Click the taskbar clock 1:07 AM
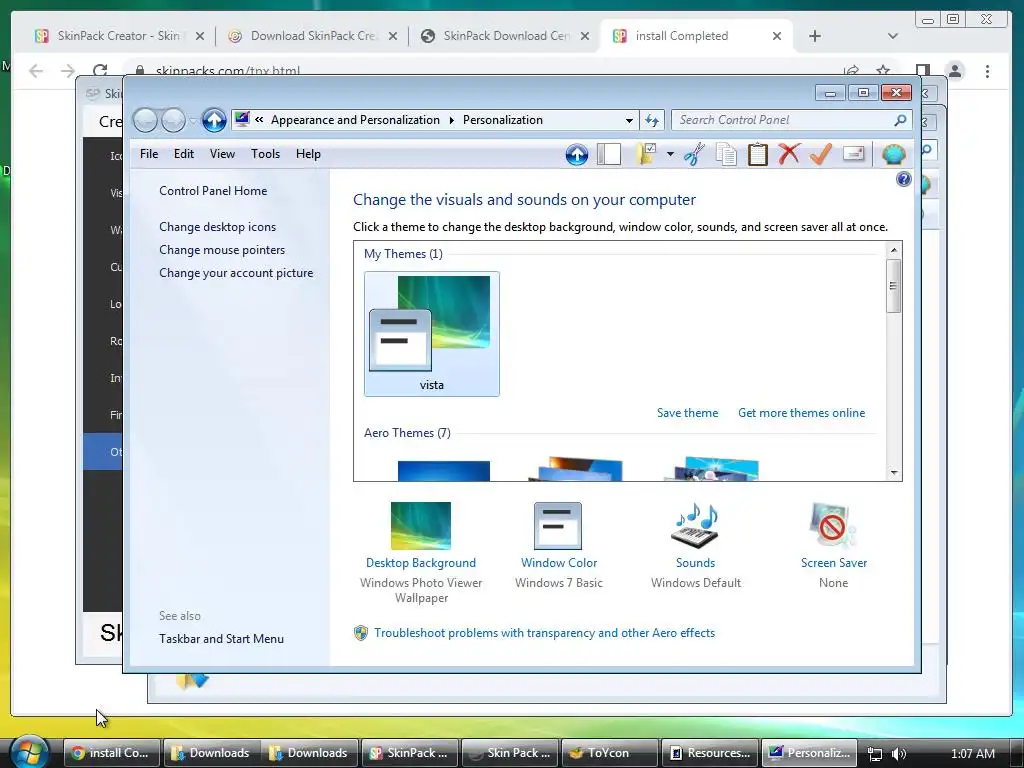 coord(972,754)
